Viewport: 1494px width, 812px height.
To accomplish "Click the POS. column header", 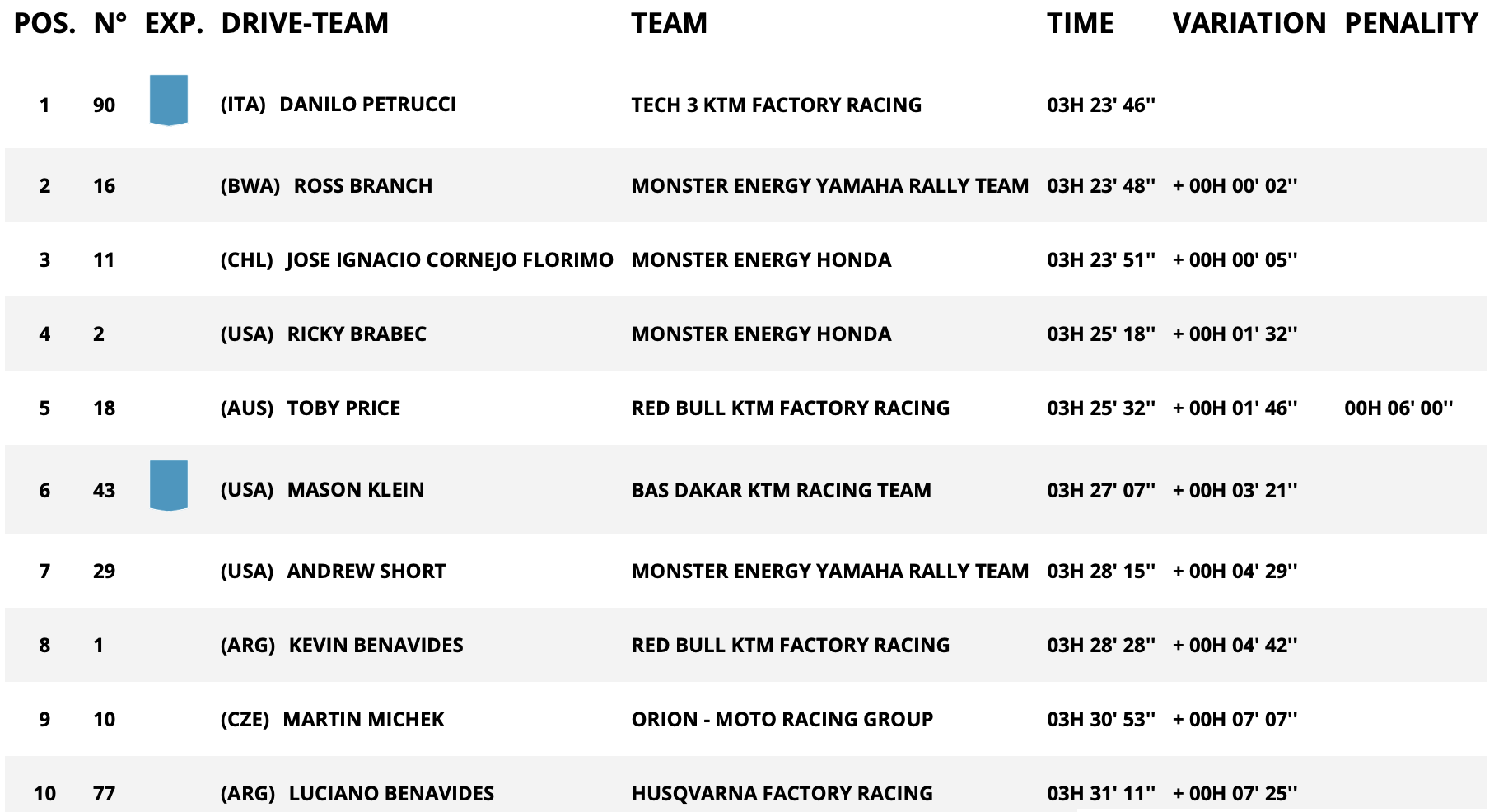I will [x=44, y=23].
